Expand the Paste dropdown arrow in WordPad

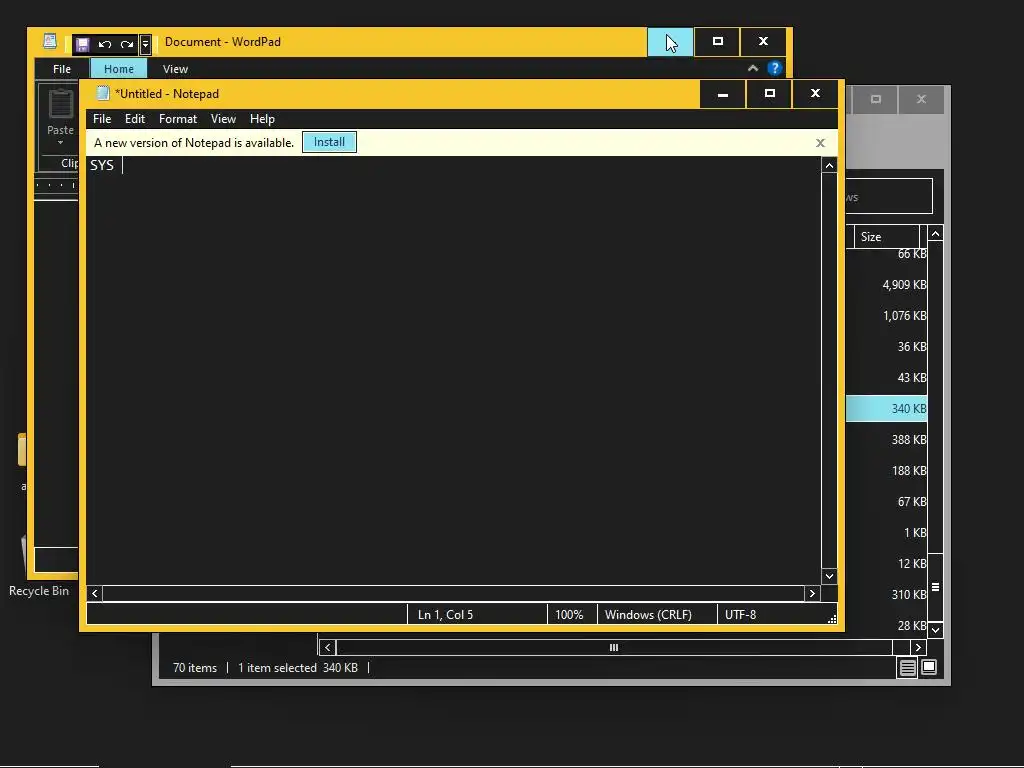click(60, 142)
